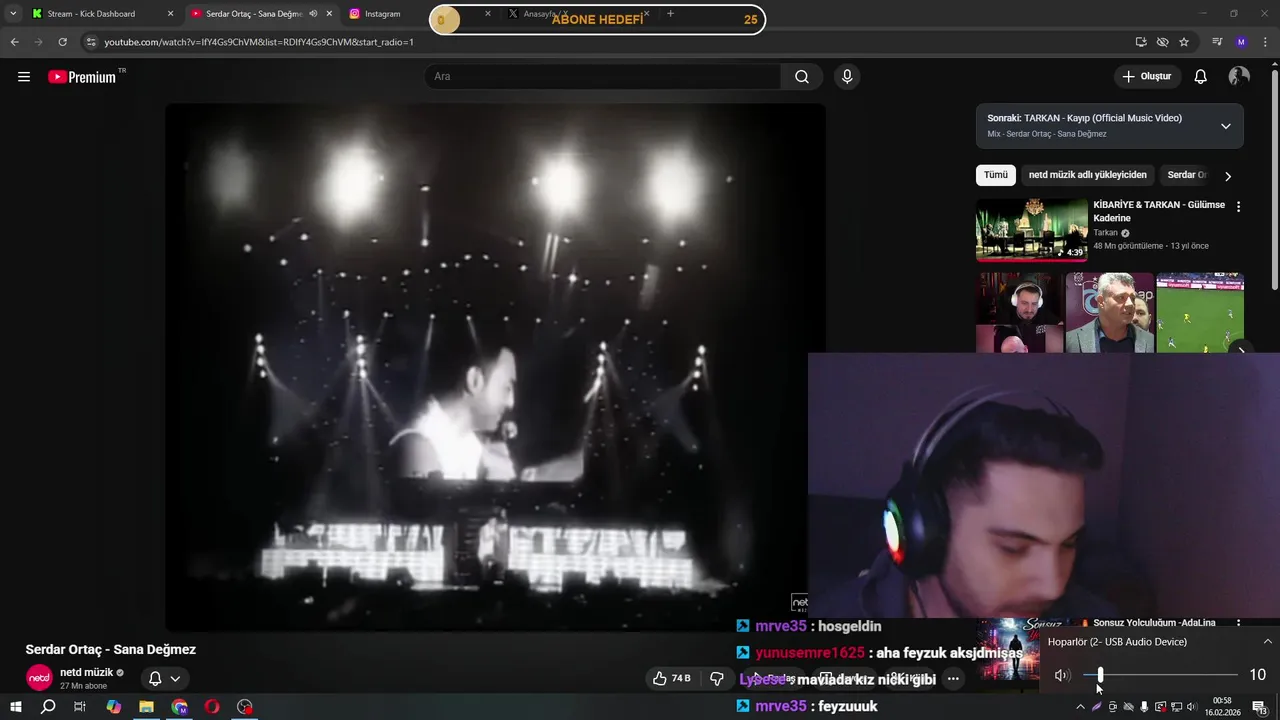Run search with the magnifier button

(802, 77)
